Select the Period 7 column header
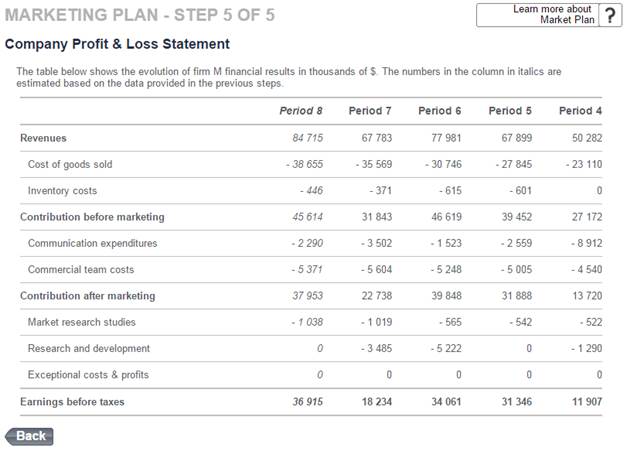627x451 pixels. tap(370, 110)
